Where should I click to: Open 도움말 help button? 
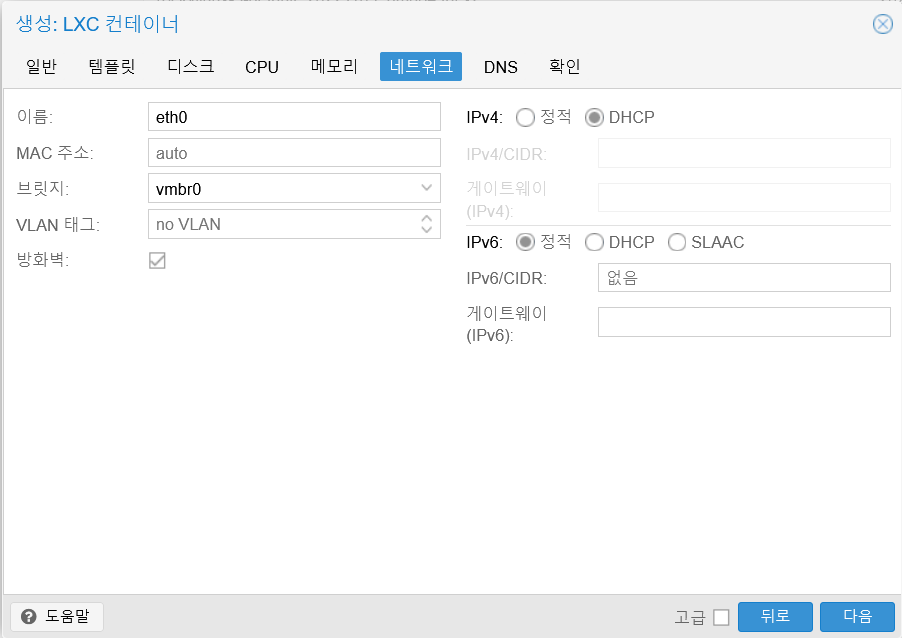click(x=57, y=617)
